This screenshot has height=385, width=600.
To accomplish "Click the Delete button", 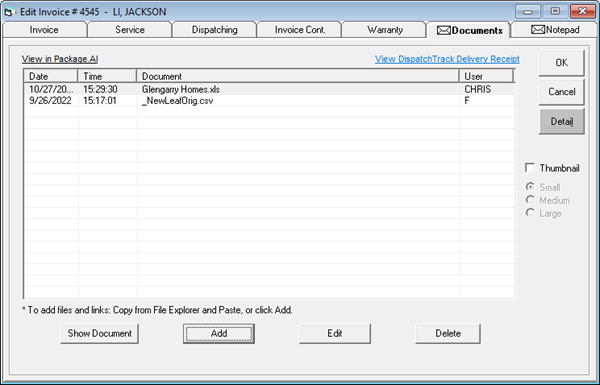I will [448, 333].
